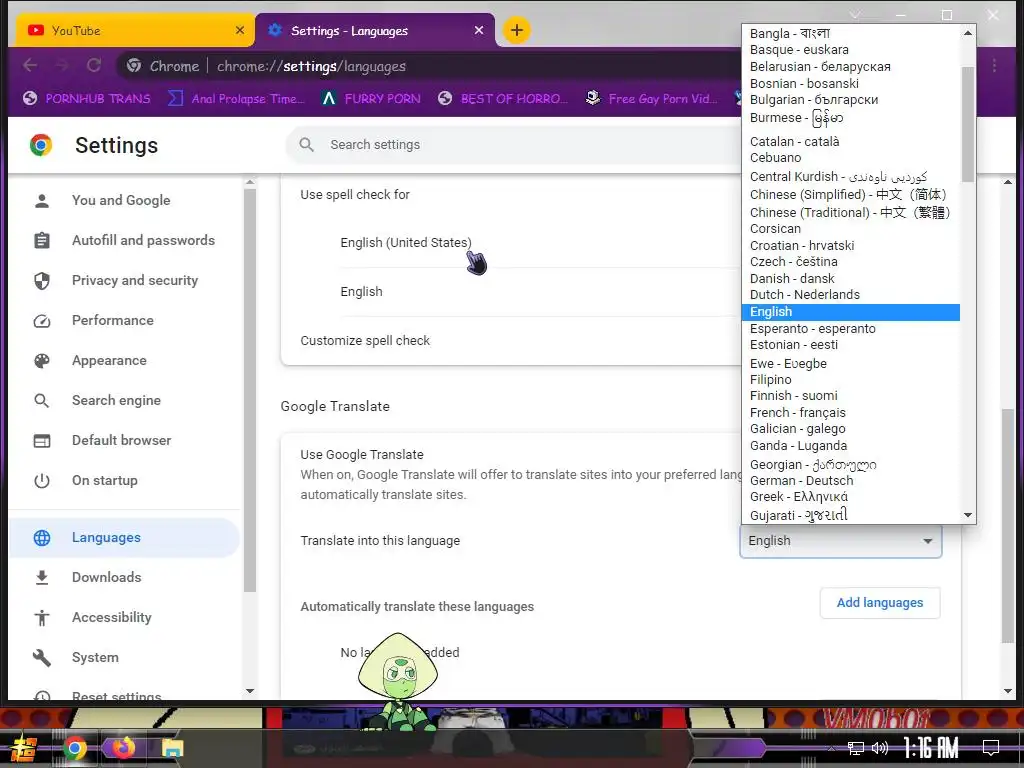Screen dimensions: 1024x768
Task: Select highlighted English option in list
Action: pyautogui.click(x=850, y=312)
